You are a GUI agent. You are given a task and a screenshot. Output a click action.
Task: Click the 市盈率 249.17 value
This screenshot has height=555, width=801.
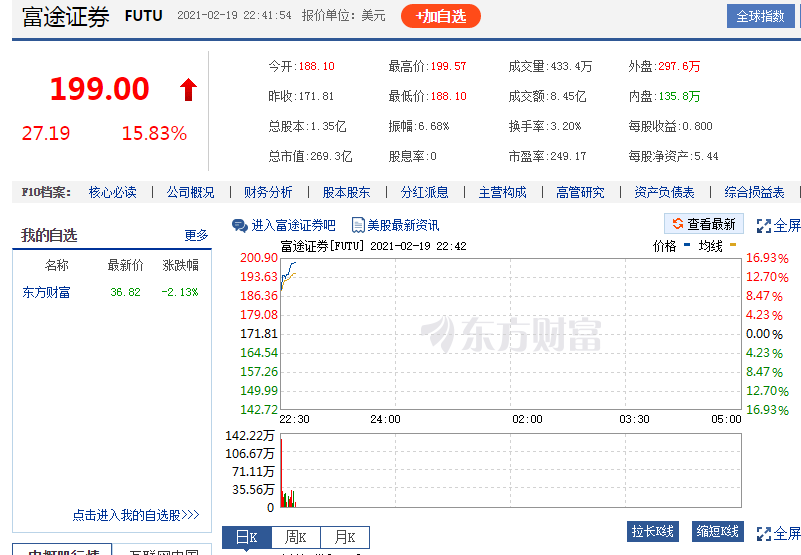[x=568, y=156]
